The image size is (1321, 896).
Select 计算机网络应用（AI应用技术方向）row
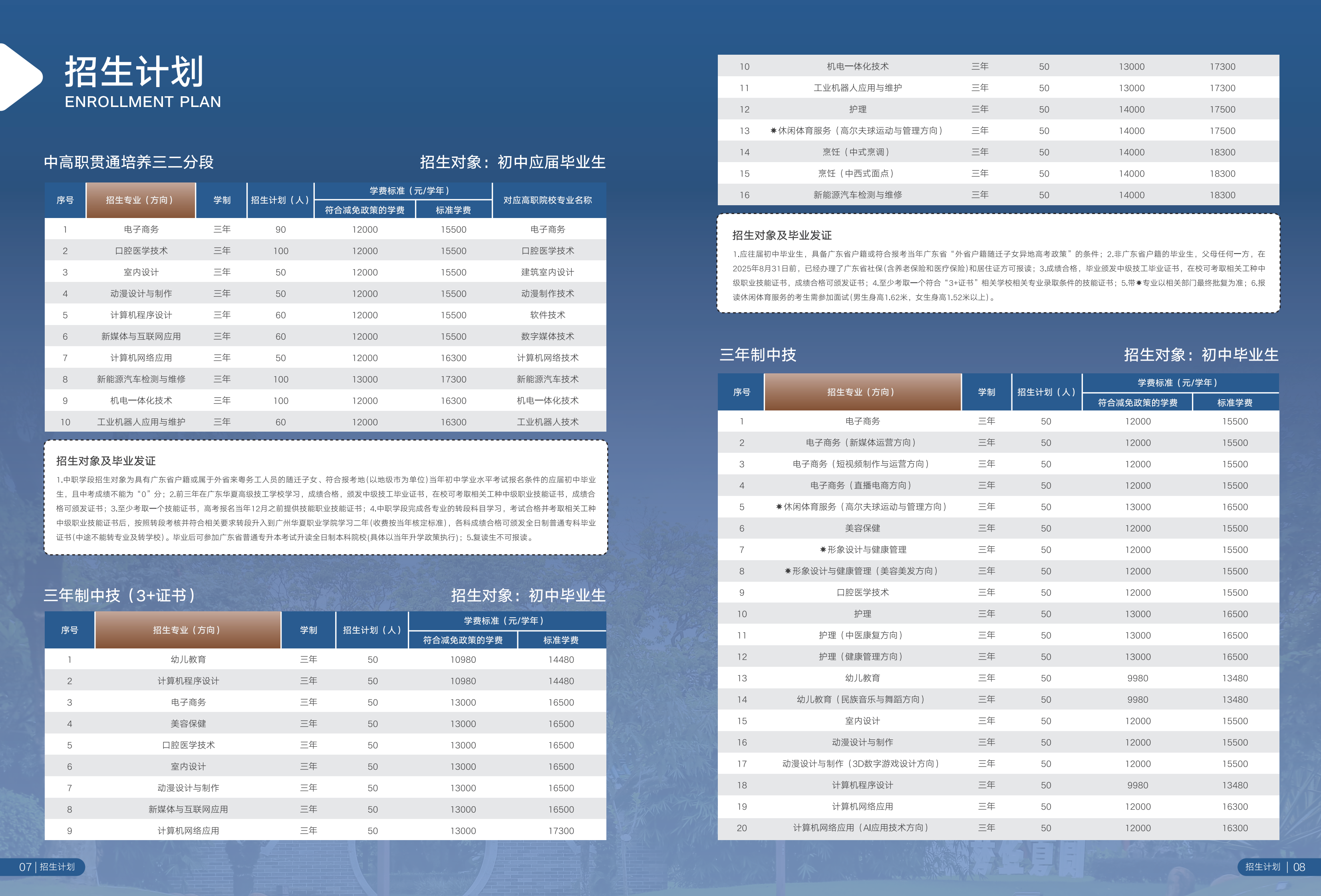tap(862, 828)
